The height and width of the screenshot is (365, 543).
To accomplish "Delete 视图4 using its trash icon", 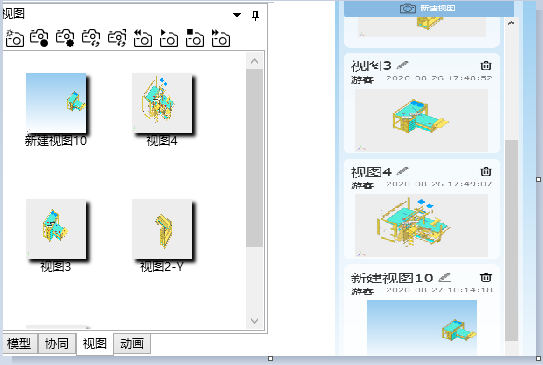I will pyautogui.click(x=486, y=171).
